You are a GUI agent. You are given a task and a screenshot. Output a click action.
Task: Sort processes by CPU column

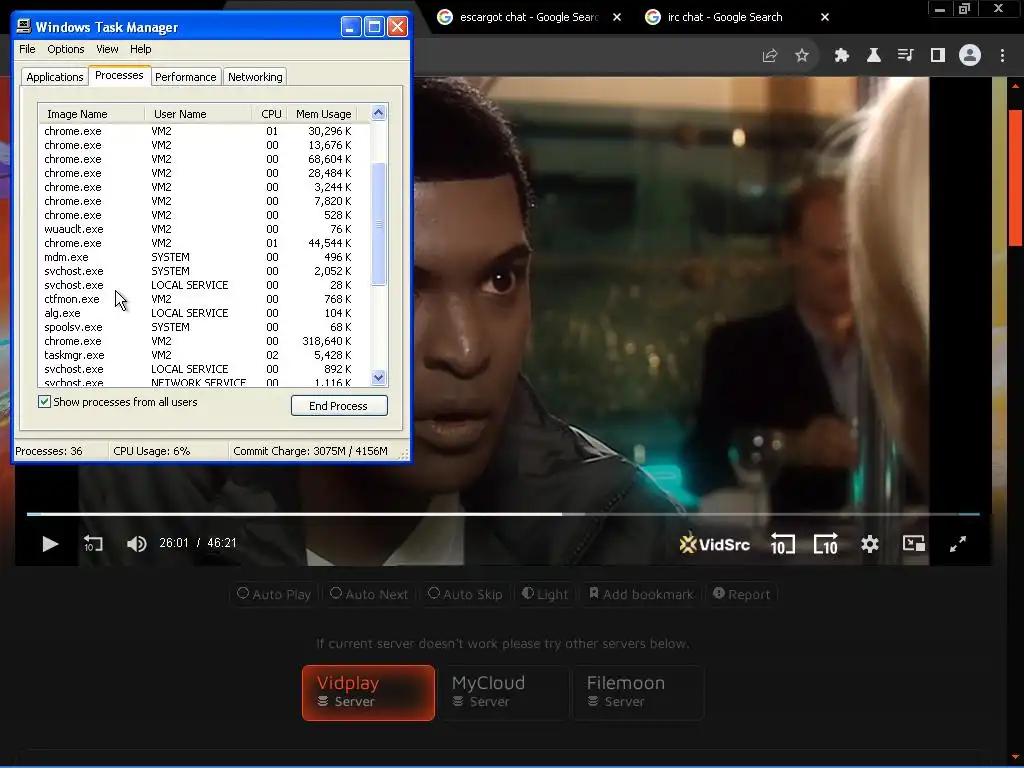click(270, 114)
